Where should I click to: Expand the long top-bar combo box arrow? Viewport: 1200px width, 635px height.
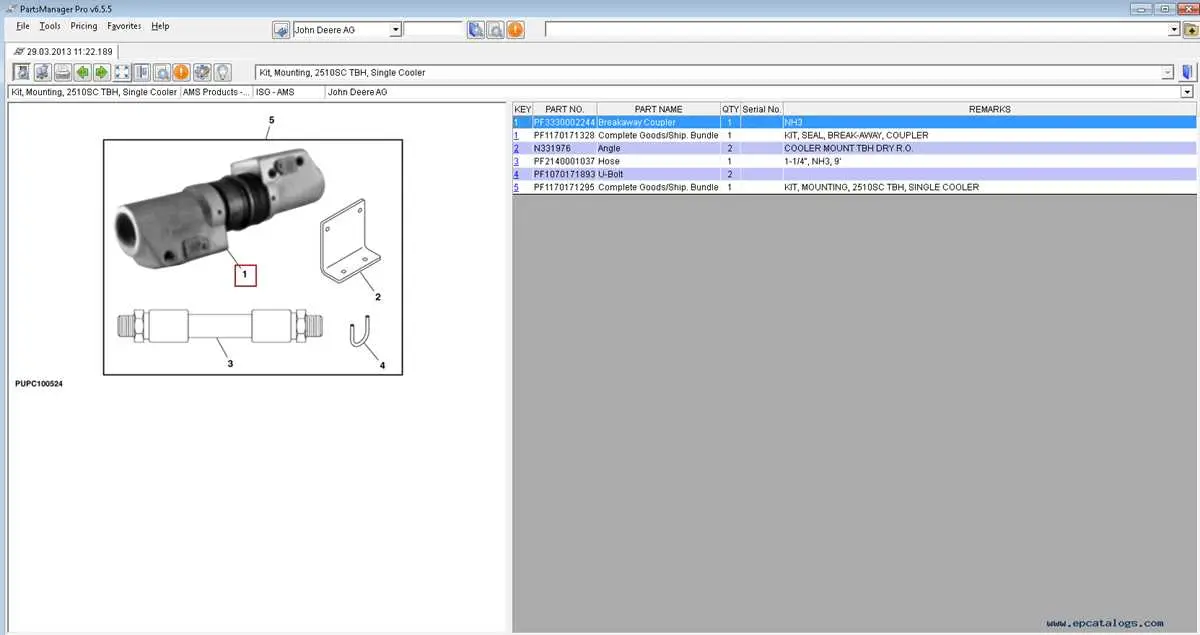tap(1175, 30)
